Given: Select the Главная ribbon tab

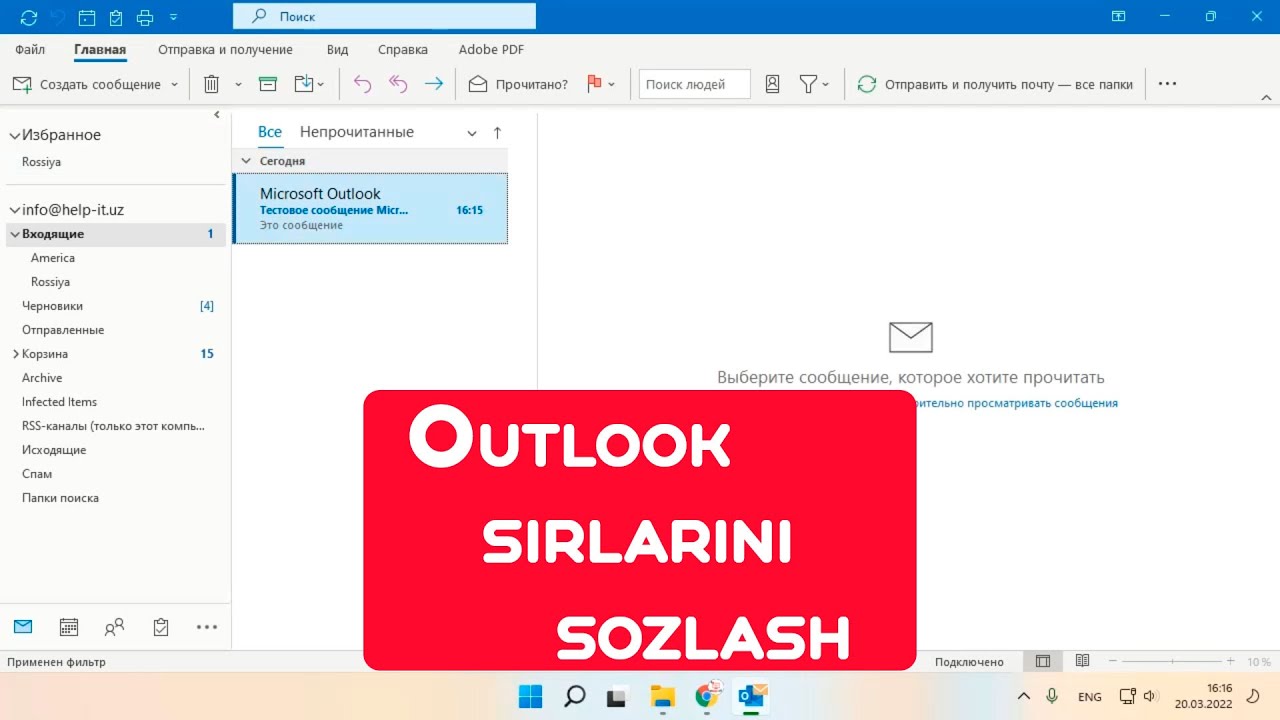Looking at the screenshot, I should point(100,49).
